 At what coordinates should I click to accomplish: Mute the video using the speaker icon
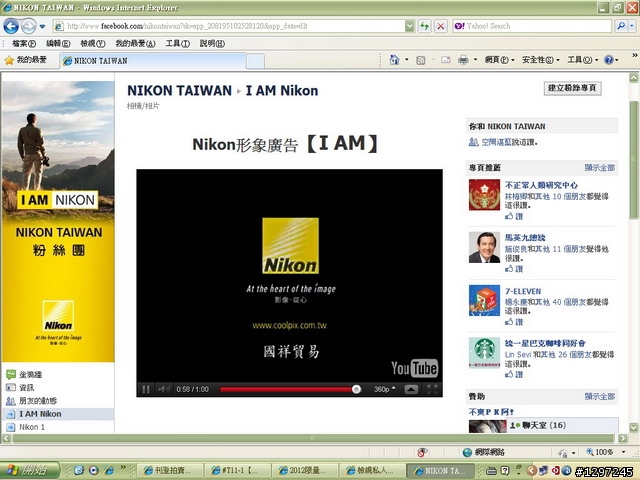(x=164, y=389)
